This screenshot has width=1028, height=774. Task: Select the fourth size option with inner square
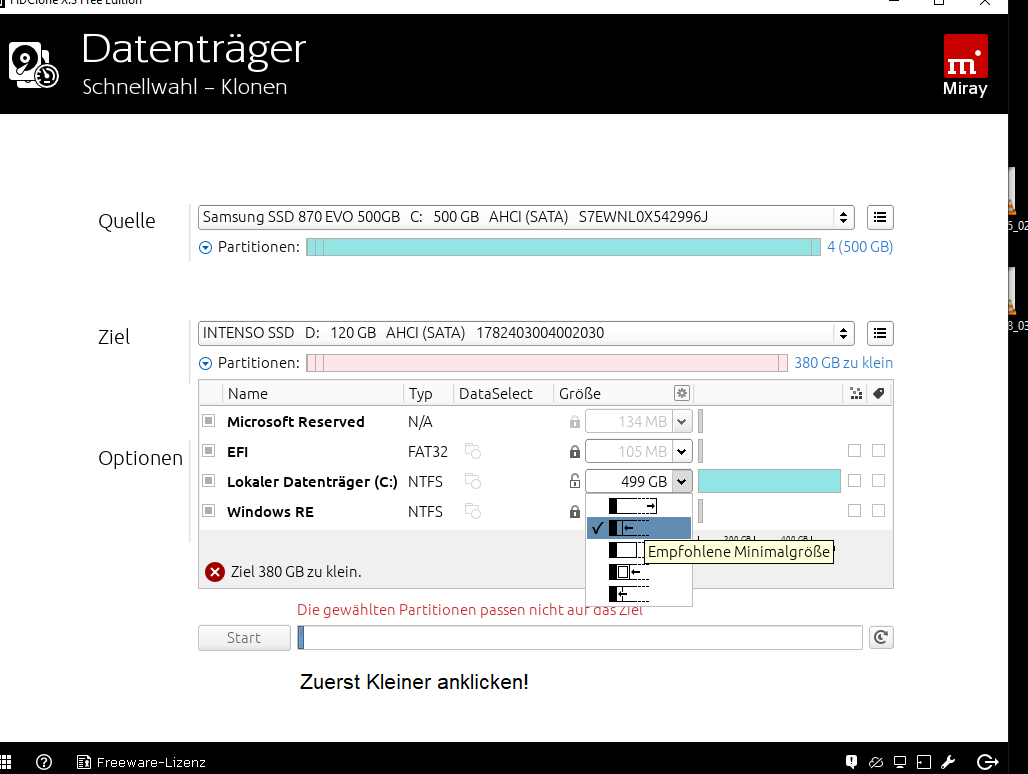coord(639,572)
